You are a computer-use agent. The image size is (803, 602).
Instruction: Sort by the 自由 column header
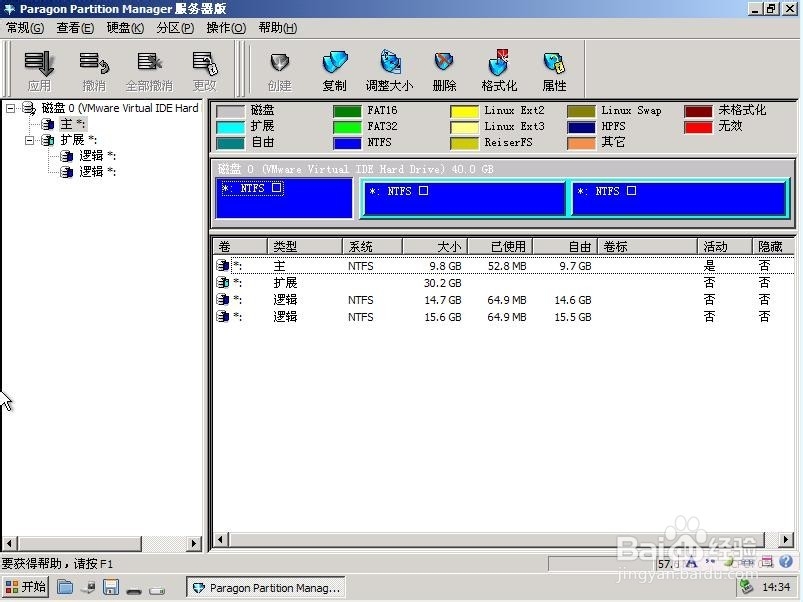[565, 246]
